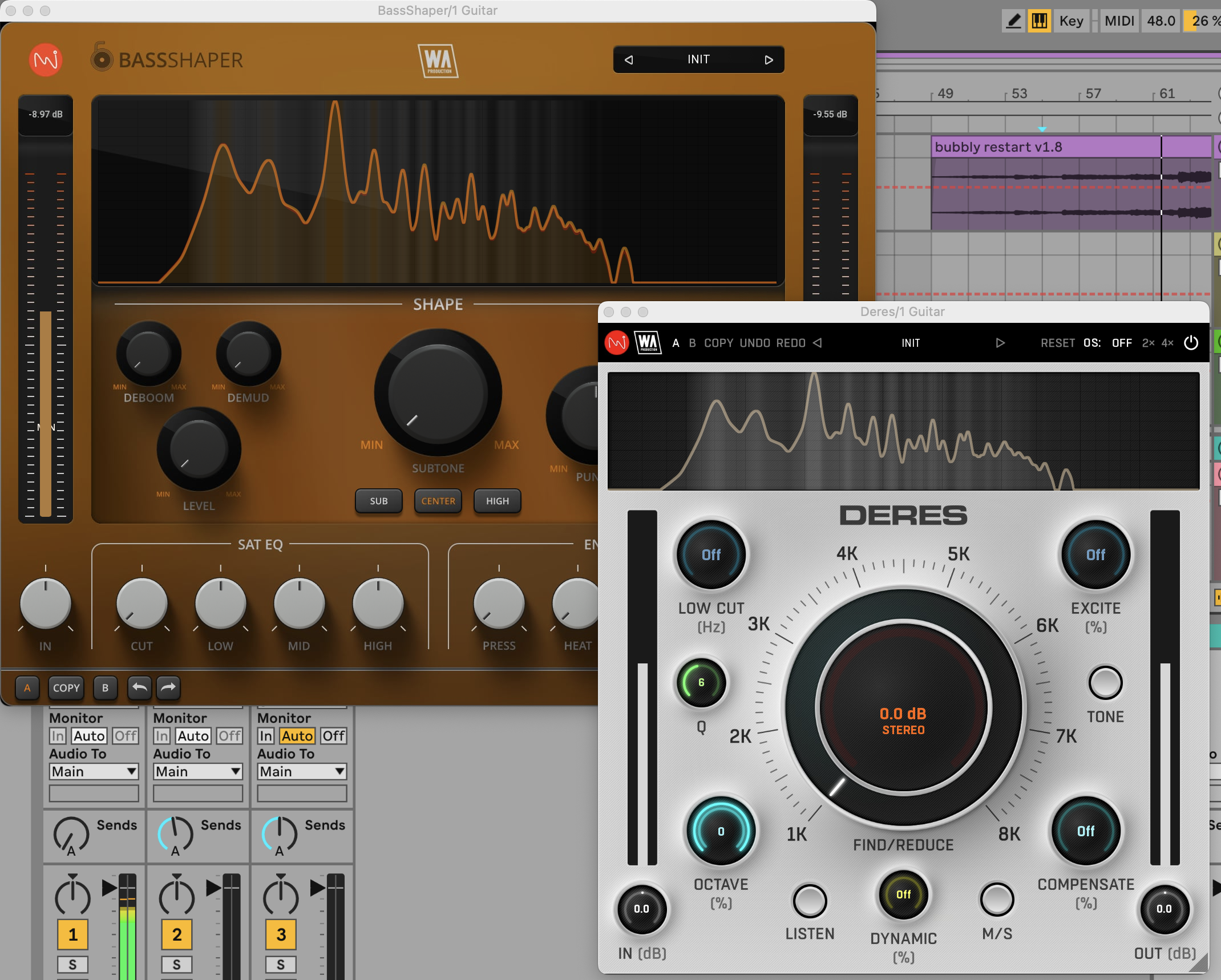Select BassShaper A state button
The width and height of the screenshot is (1221, 980).
27,687
